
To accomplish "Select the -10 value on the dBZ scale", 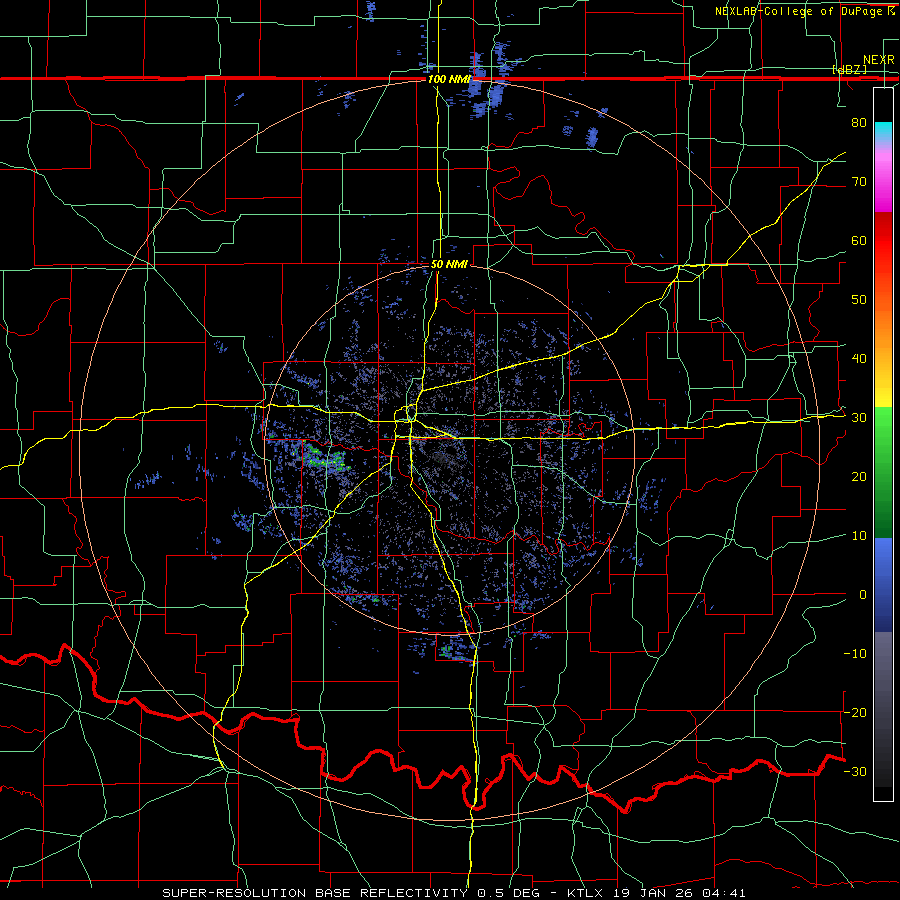I will point(855,654).
